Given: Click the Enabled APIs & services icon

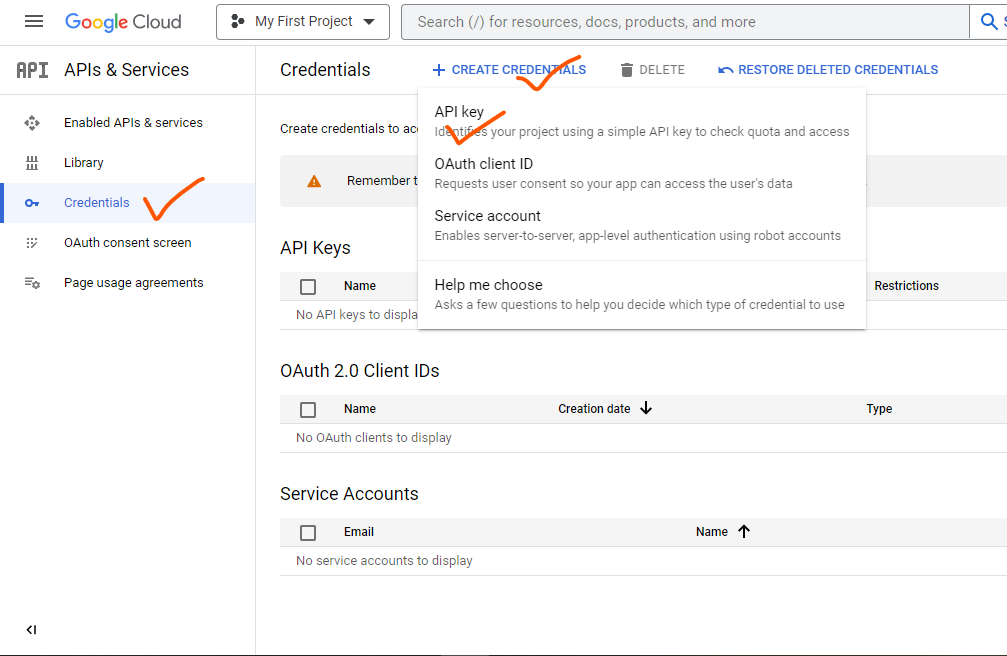Looking at the screenshot, I should (x=32, y=123).
